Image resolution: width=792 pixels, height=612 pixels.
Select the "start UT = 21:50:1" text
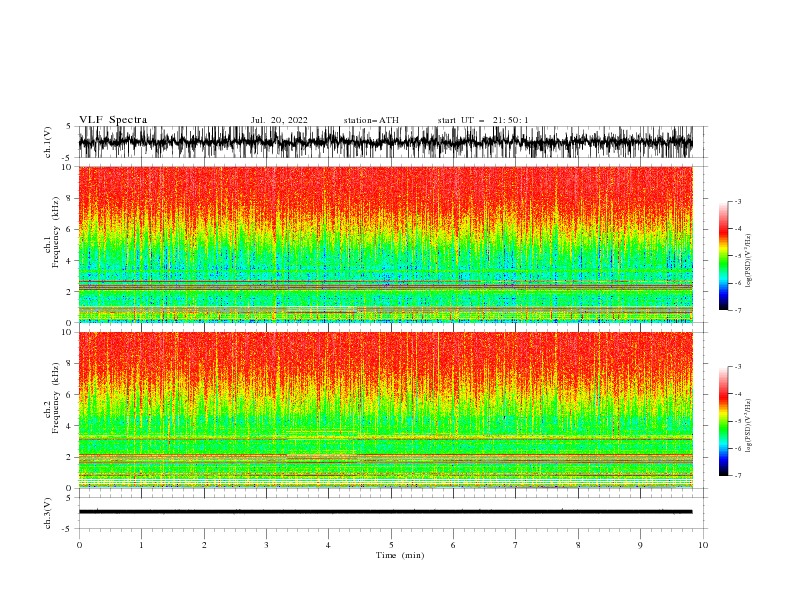click(483, 120)
